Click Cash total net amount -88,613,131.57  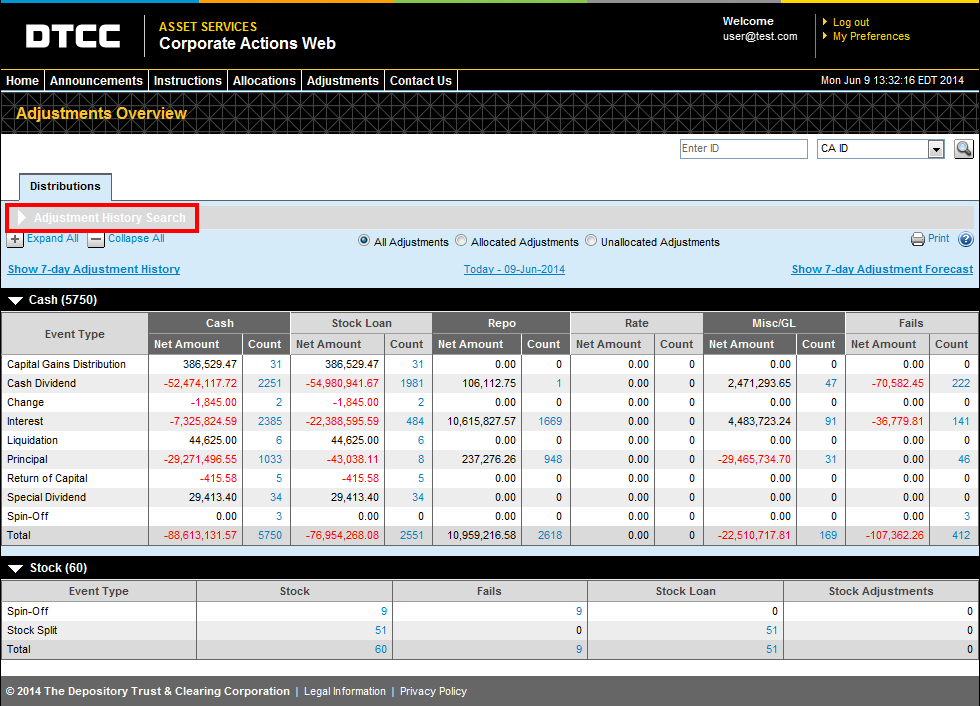point(200,536)
